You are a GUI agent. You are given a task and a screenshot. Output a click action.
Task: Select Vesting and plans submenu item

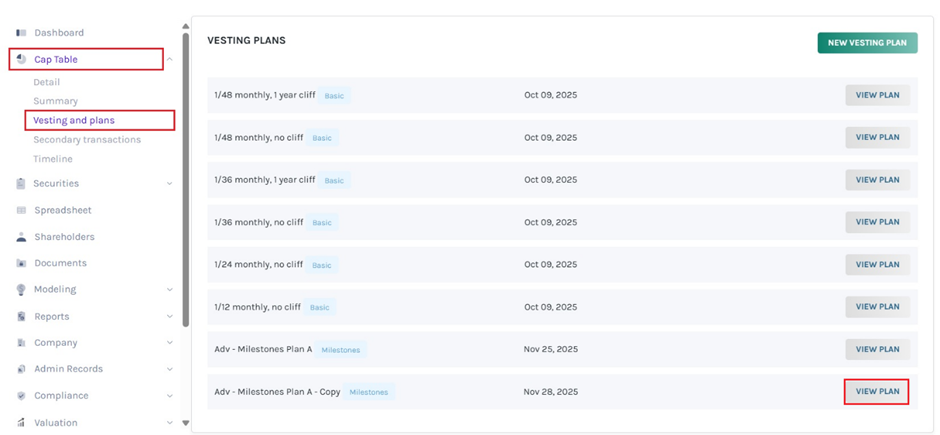point(74,120)
